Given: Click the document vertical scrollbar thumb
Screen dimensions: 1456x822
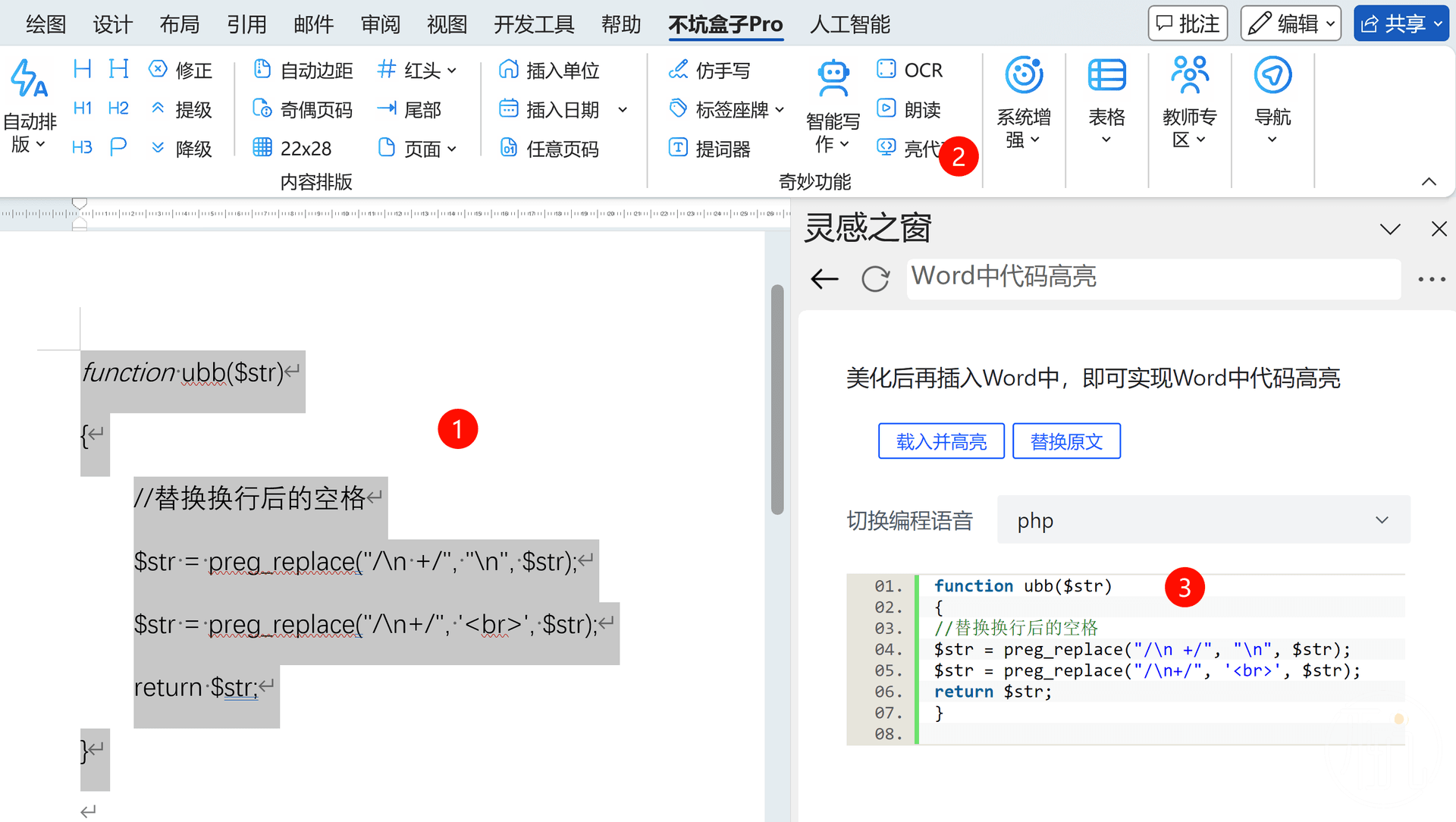Looking at the screenshot, I should pos(777,400).
